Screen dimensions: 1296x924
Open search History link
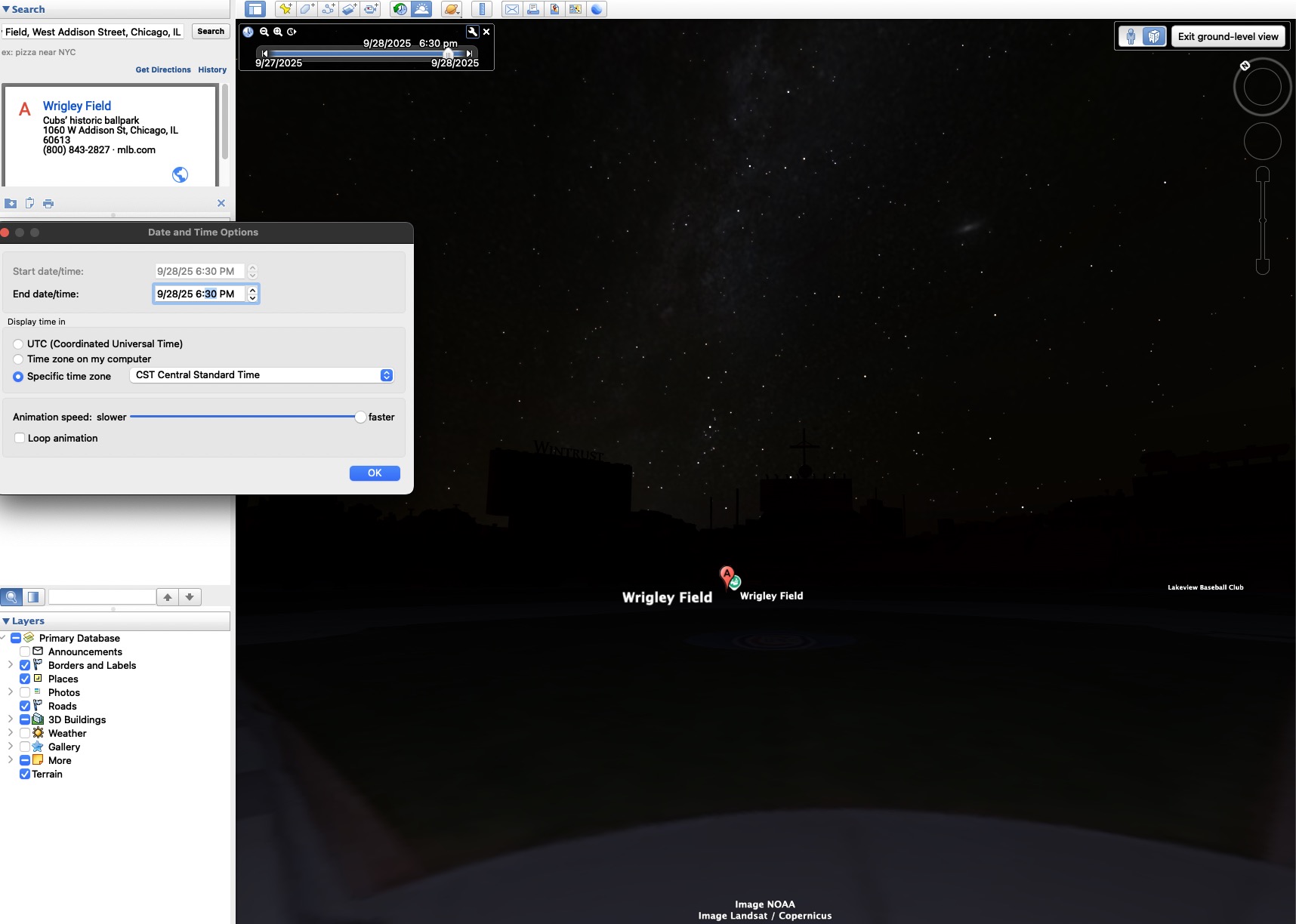point(212,69)
